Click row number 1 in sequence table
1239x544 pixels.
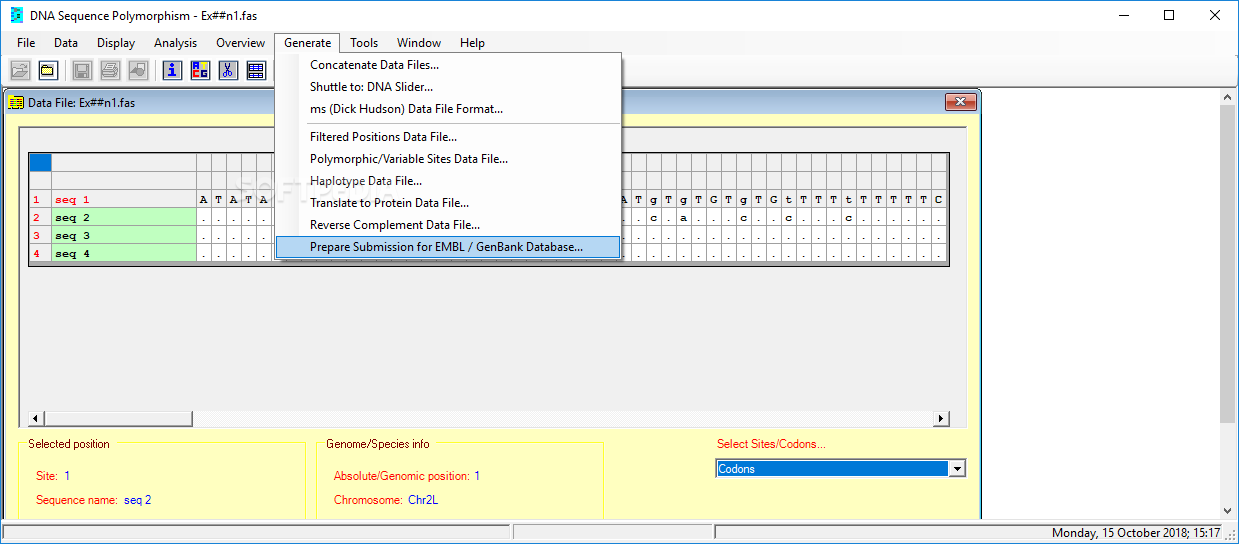pos(40,200)
